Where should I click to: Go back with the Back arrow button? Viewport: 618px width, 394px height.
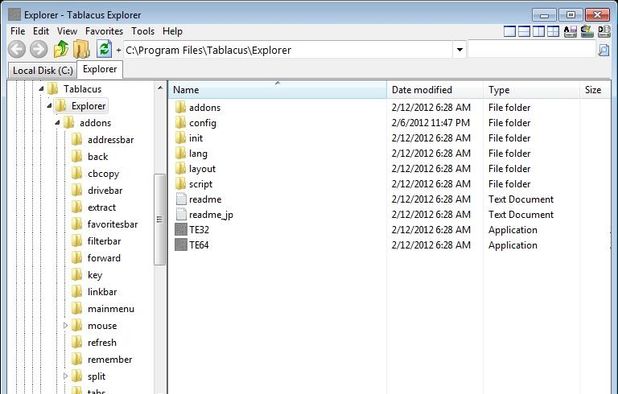17,50
